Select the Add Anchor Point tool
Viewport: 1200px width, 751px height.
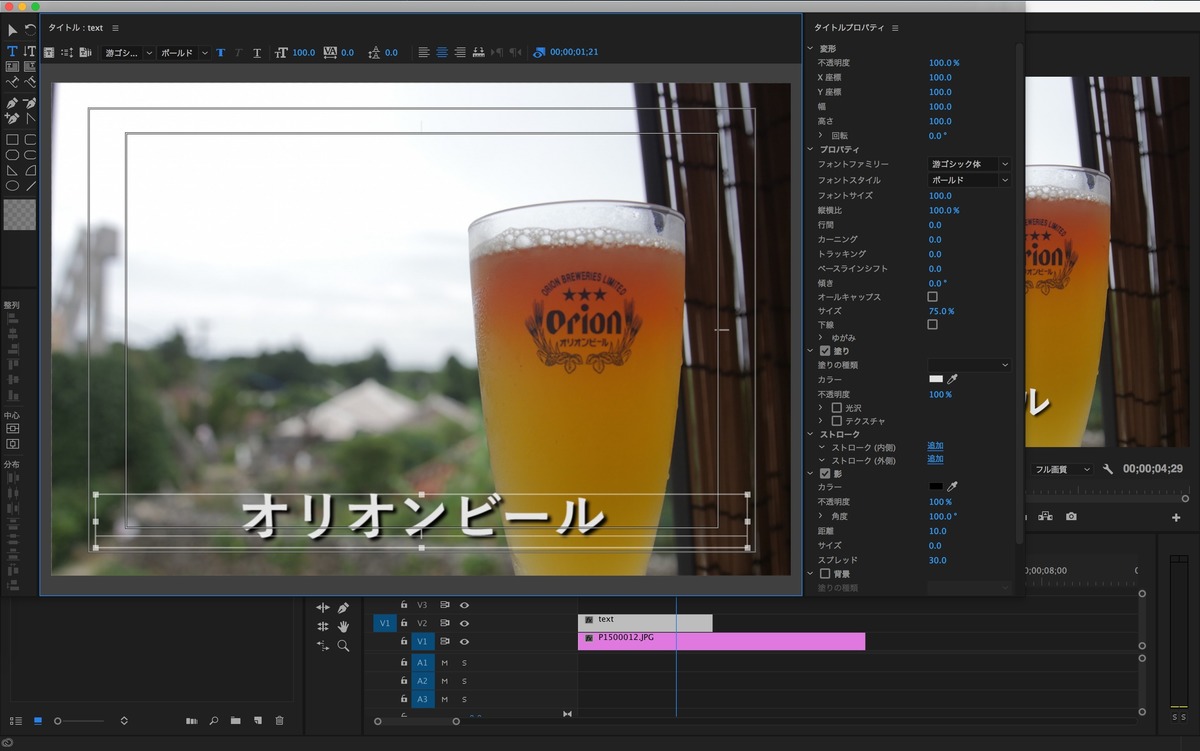point(12,118)
